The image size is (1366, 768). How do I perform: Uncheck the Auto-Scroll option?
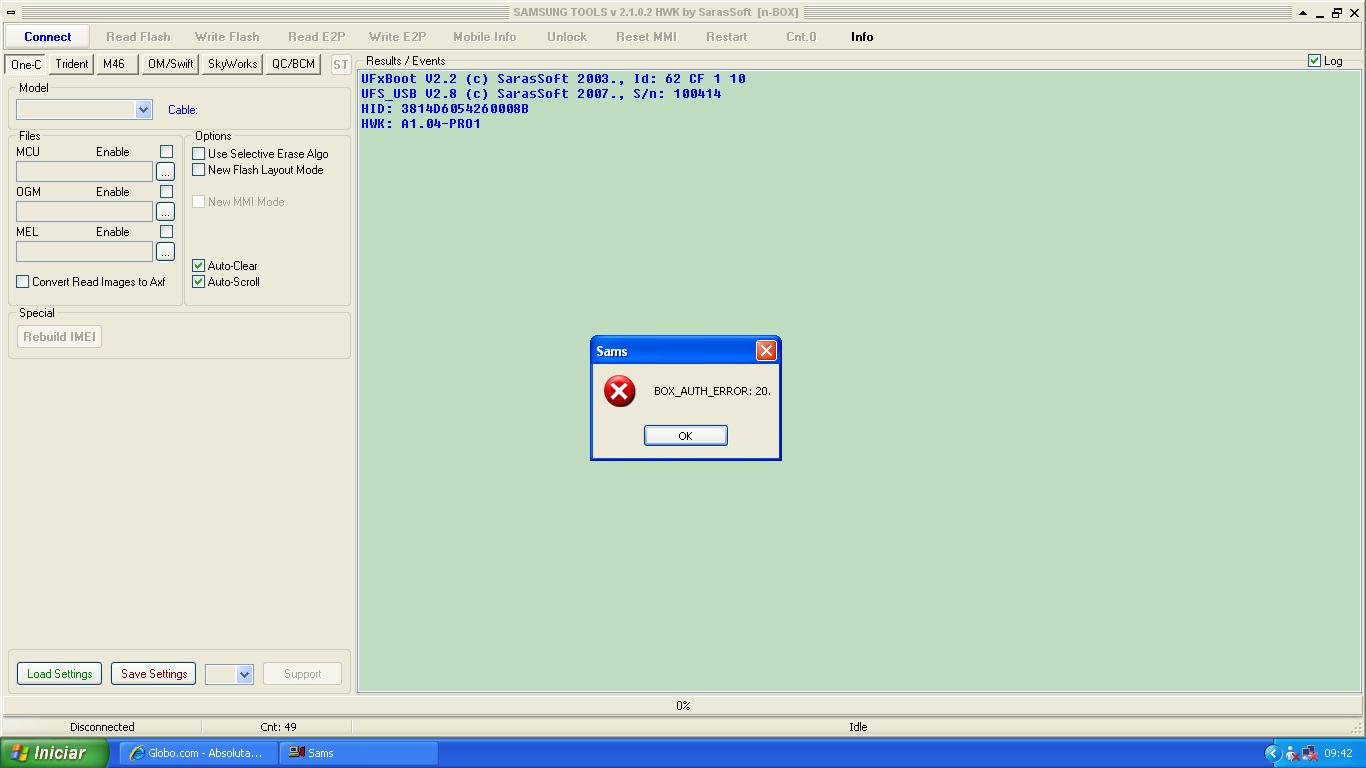coord(198,282)
